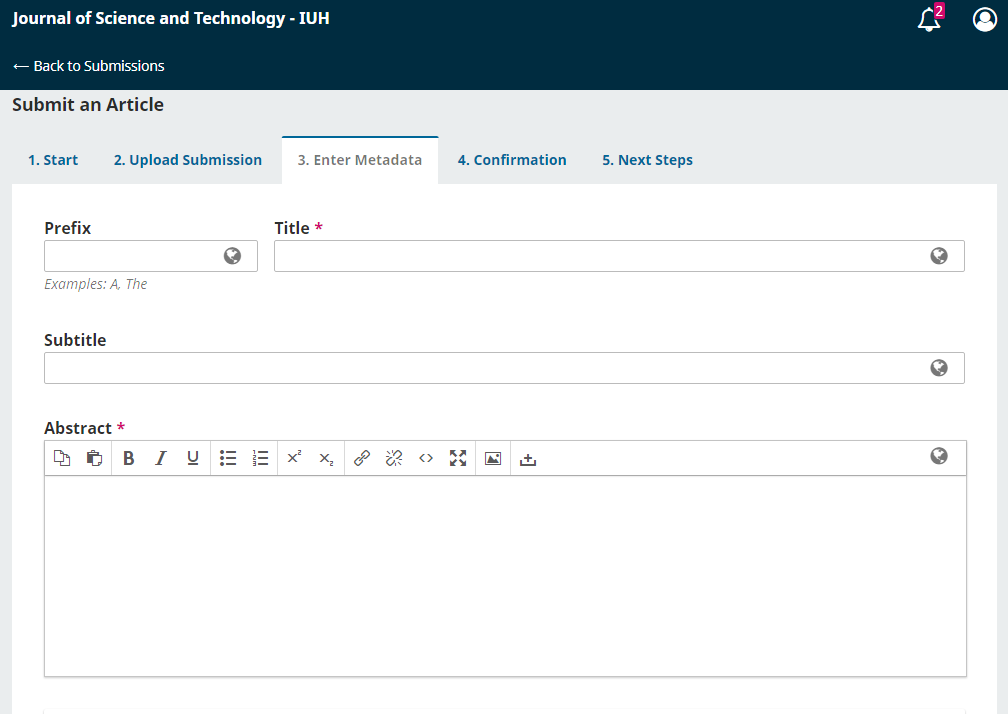Toggle italic formatting
The height and width of the screenshot is (714, 1008).
161,458
